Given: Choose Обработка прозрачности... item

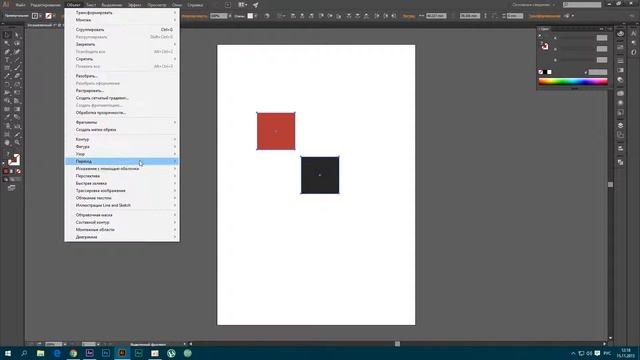Looking at the screenshot, I should [122, 113].
